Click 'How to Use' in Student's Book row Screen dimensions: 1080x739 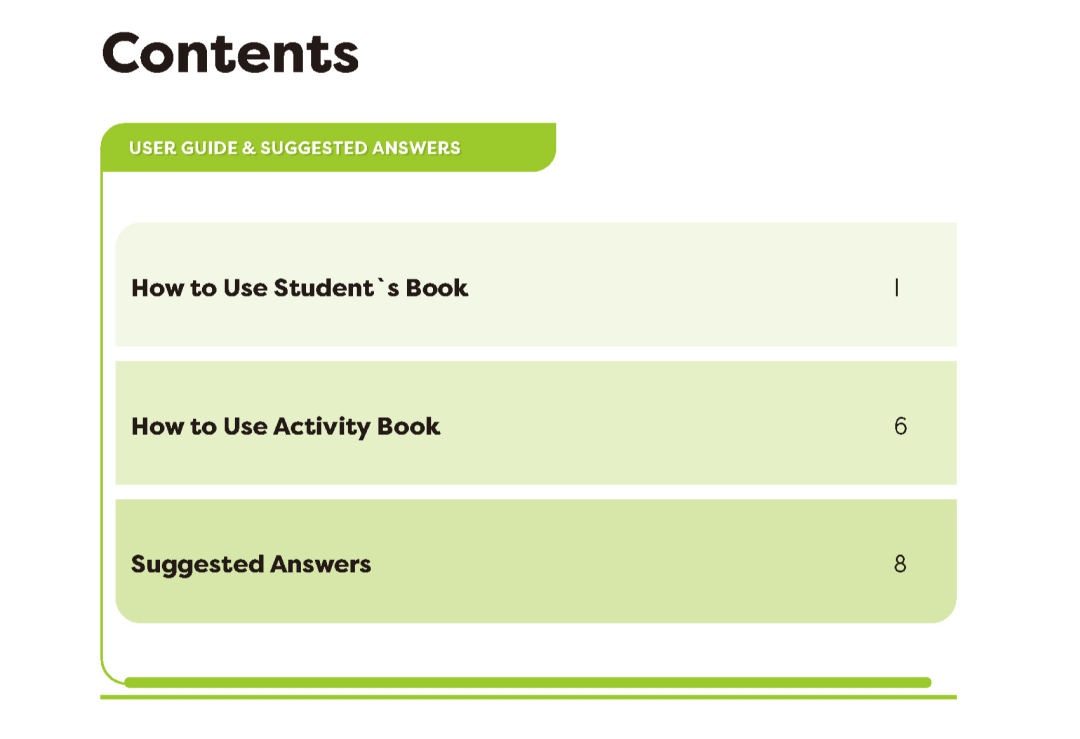pos(199,288)
